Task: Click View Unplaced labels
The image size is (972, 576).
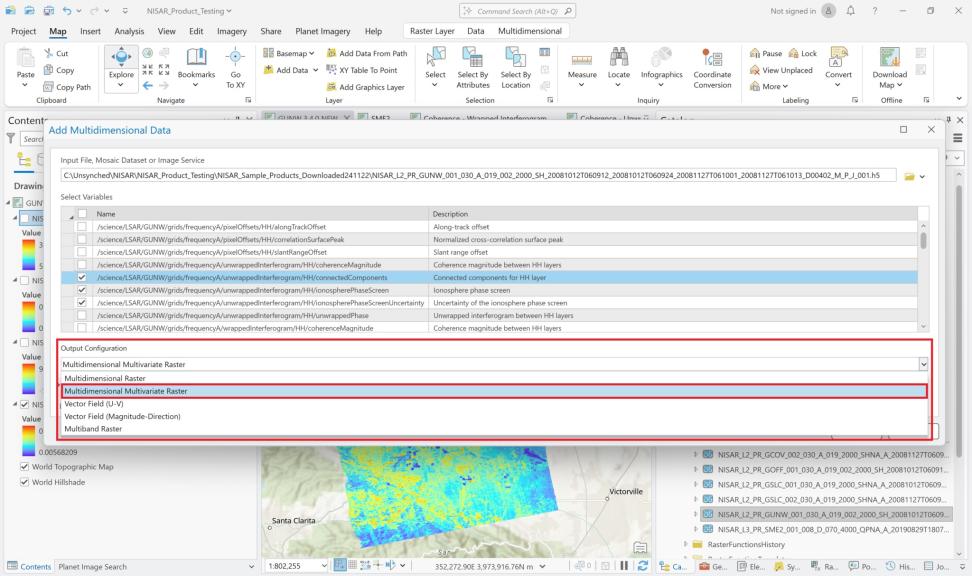Action: click(781, 70)
